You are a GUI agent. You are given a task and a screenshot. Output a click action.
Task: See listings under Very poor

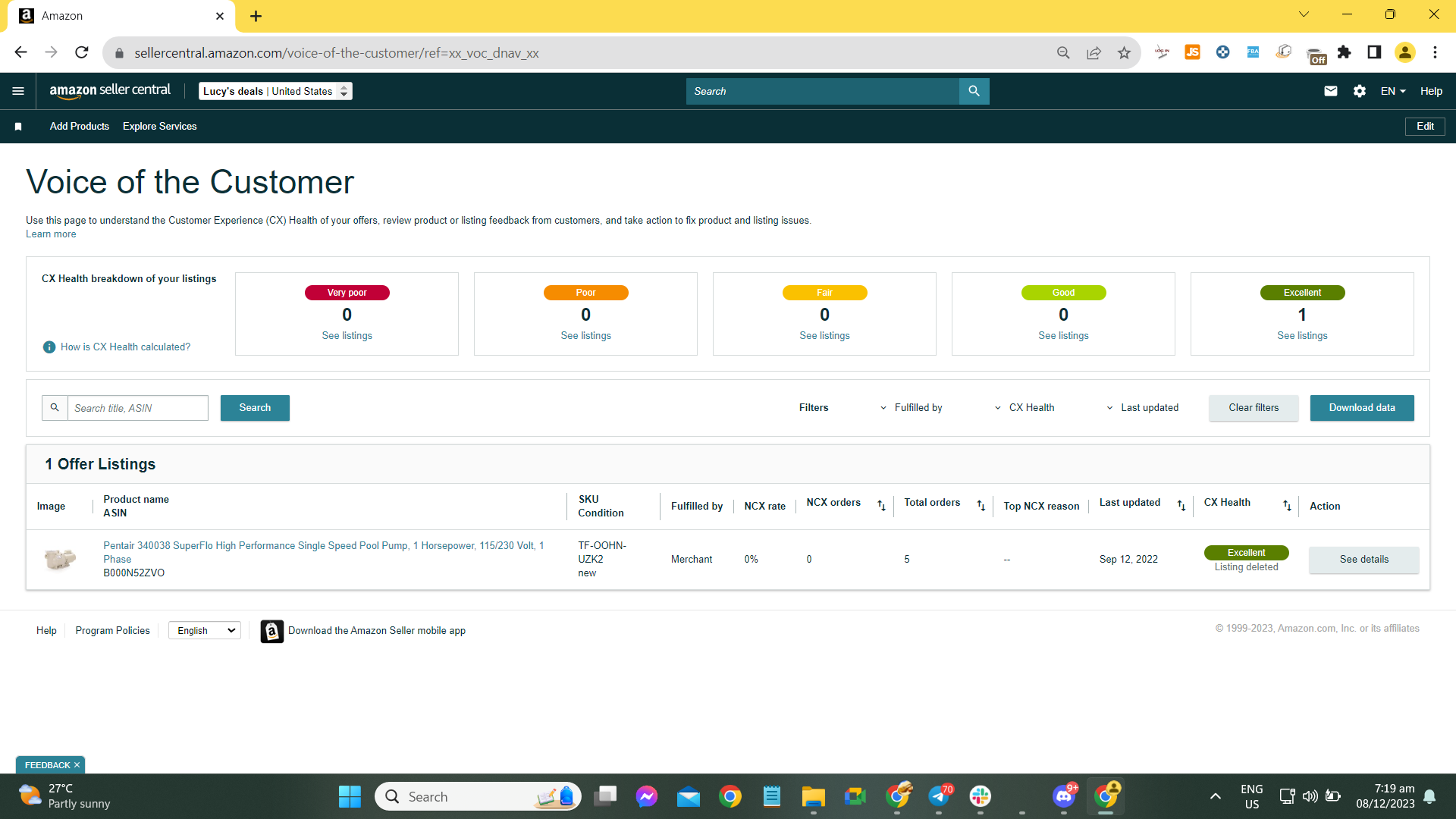347,336
